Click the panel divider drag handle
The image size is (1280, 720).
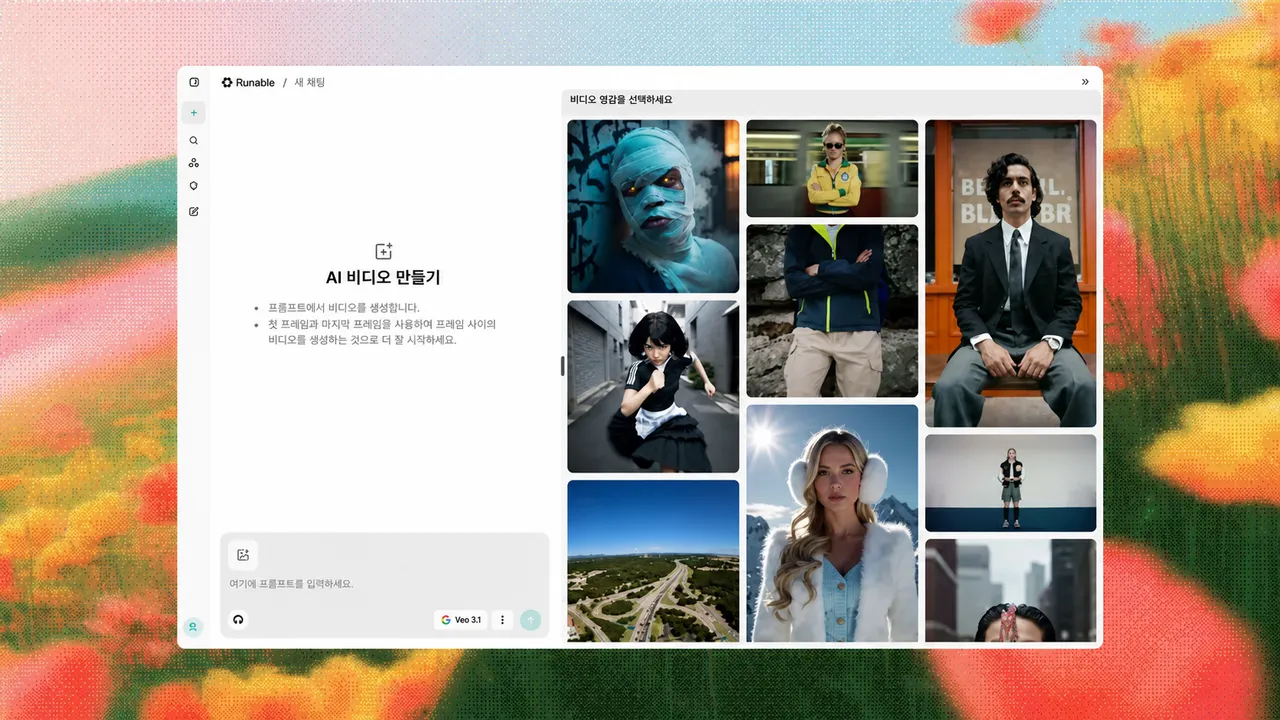point(562,366)
